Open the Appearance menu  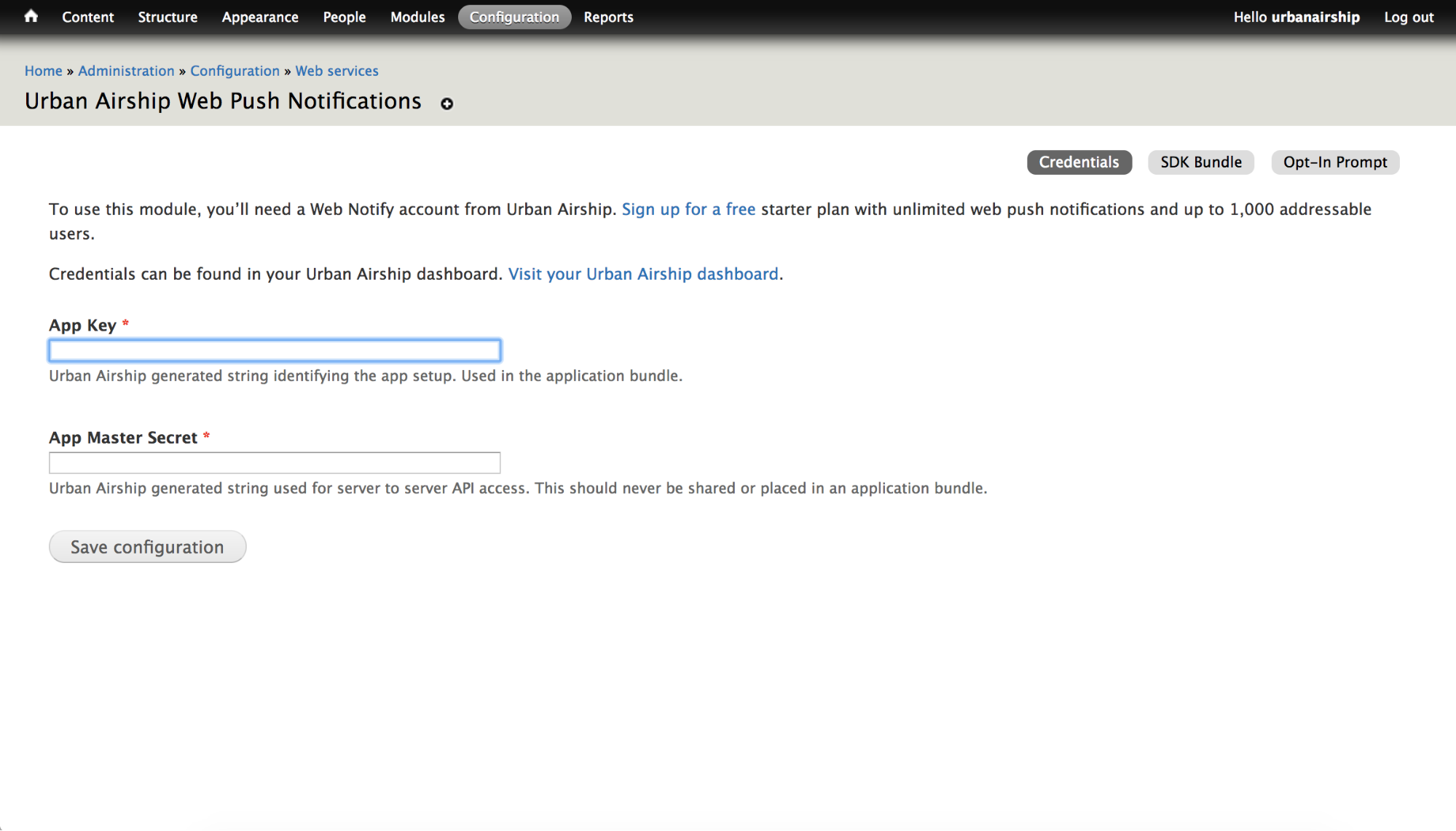(259, 17)
